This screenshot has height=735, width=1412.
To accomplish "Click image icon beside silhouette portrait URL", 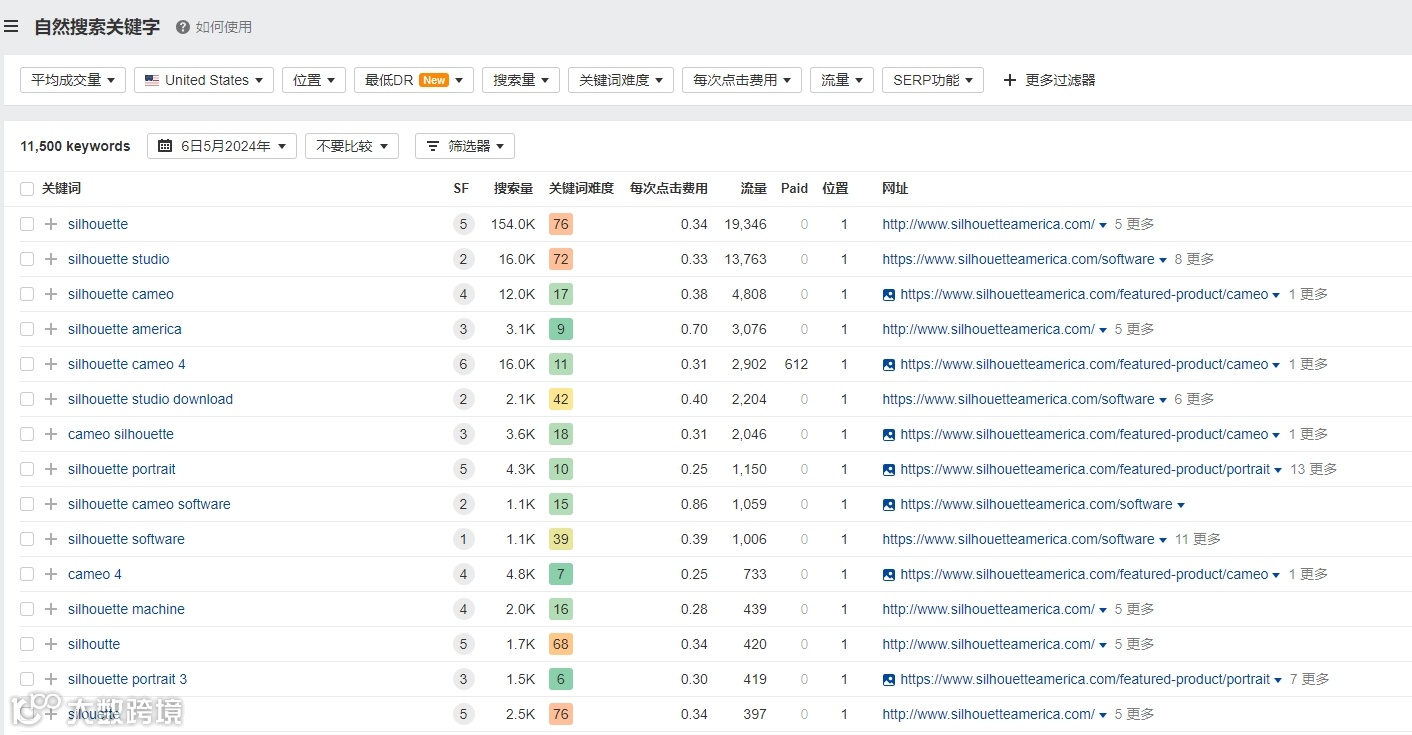I will click(x=889, y=469).
